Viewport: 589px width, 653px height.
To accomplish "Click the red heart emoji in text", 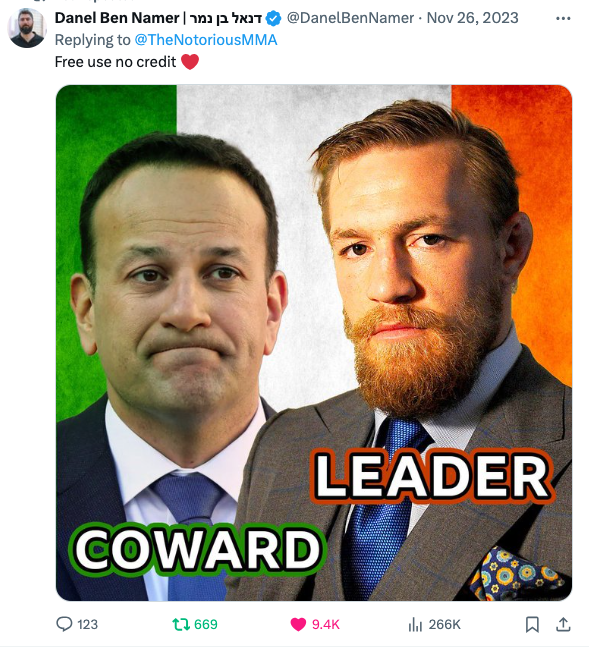I will pyautogui.click(x=190, y=62).
